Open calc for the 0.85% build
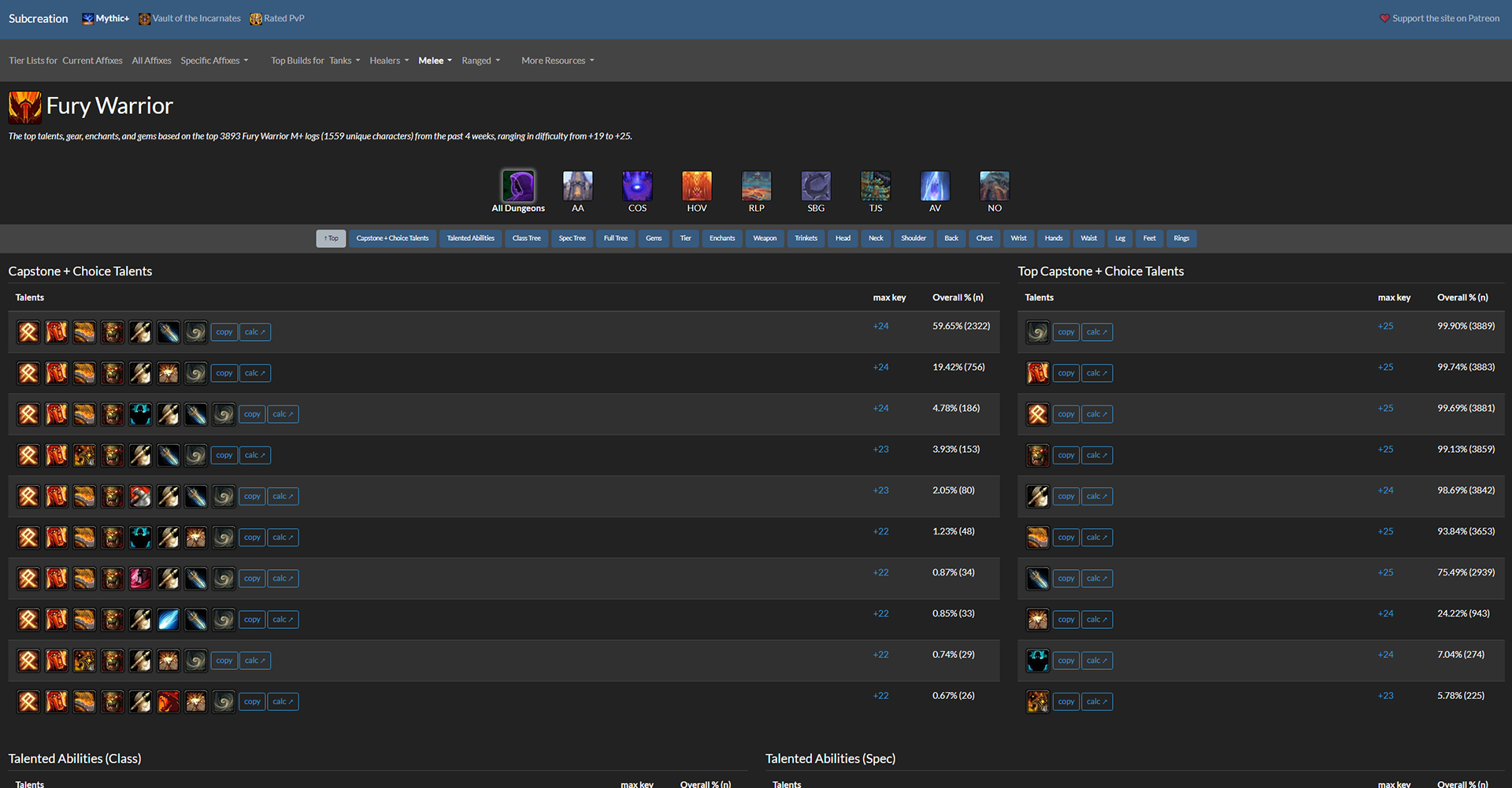 pos(283,620)
